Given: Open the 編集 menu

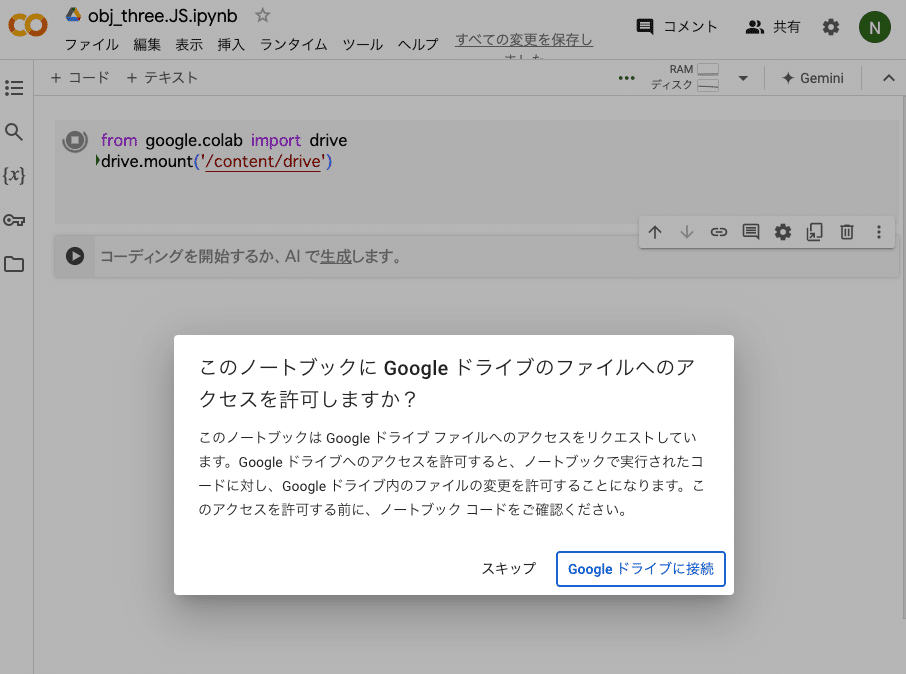Looking at the screenshot, I should click(x=147, y=45).
